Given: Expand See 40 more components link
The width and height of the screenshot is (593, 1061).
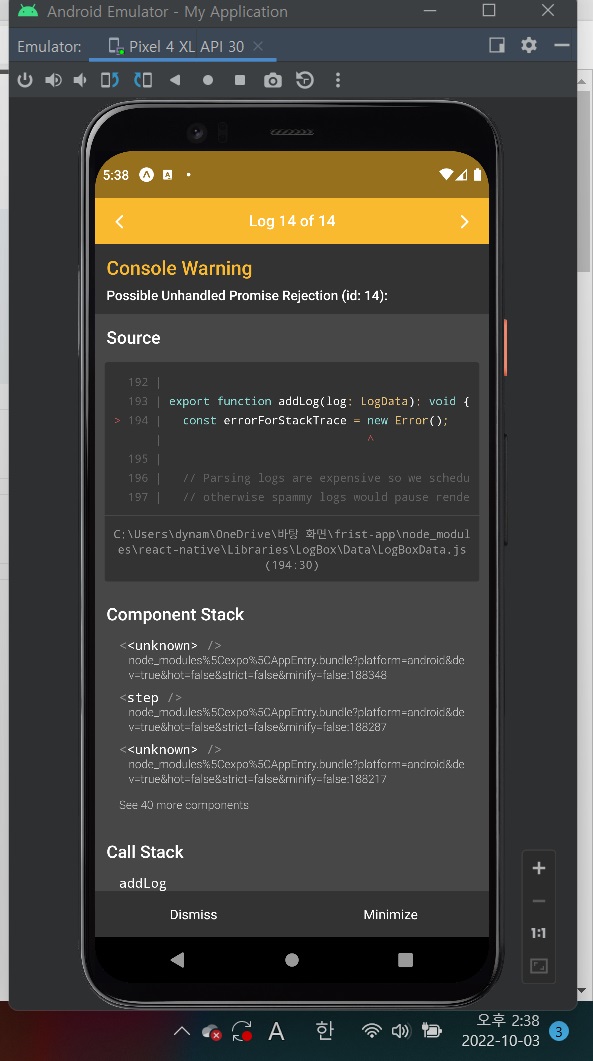Looking at the screenshot, I should click(184, 805).
